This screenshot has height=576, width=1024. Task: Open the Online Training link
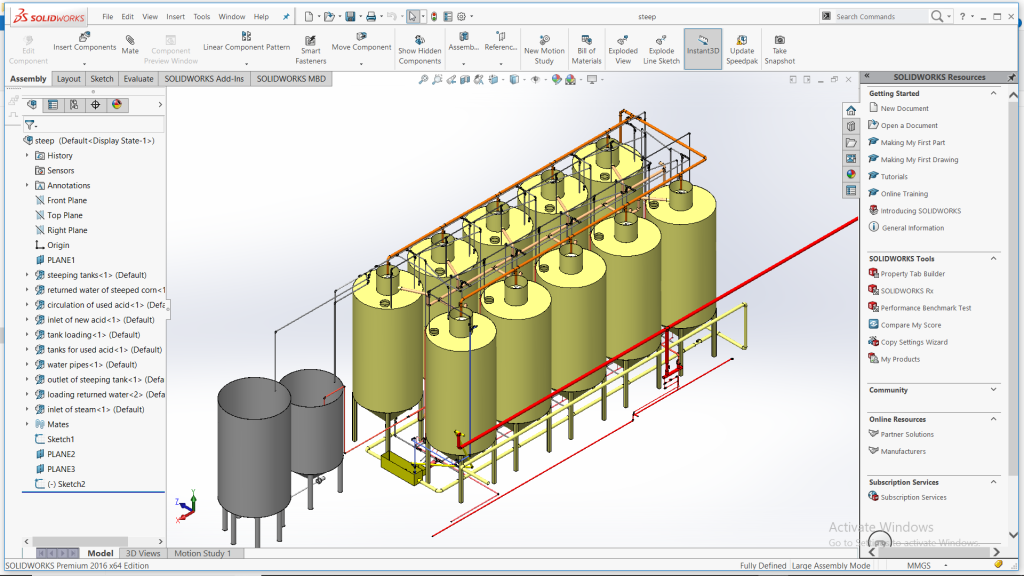point(903,194)
